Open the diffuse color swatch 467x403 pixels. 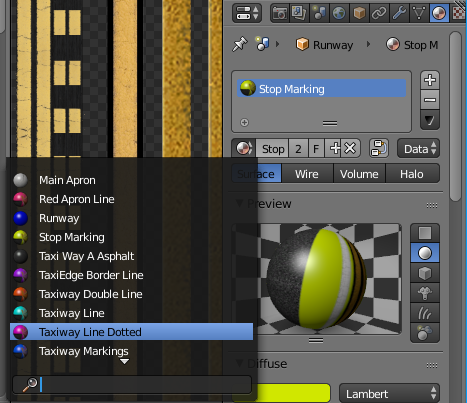294,393
